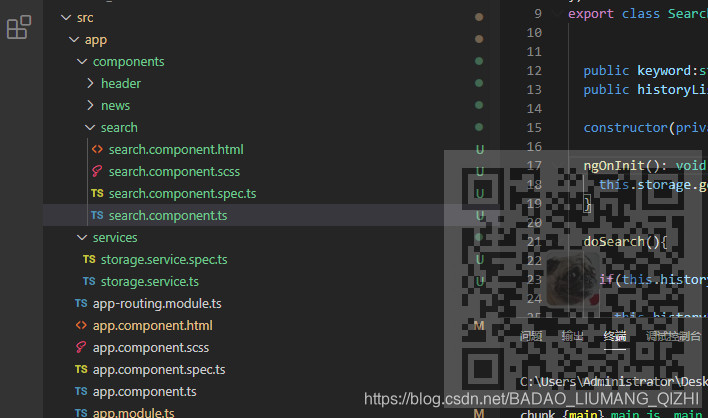Screen dimensions: 708x418
Task: Open app-routing.module.ts file
Action: (157, 304)
